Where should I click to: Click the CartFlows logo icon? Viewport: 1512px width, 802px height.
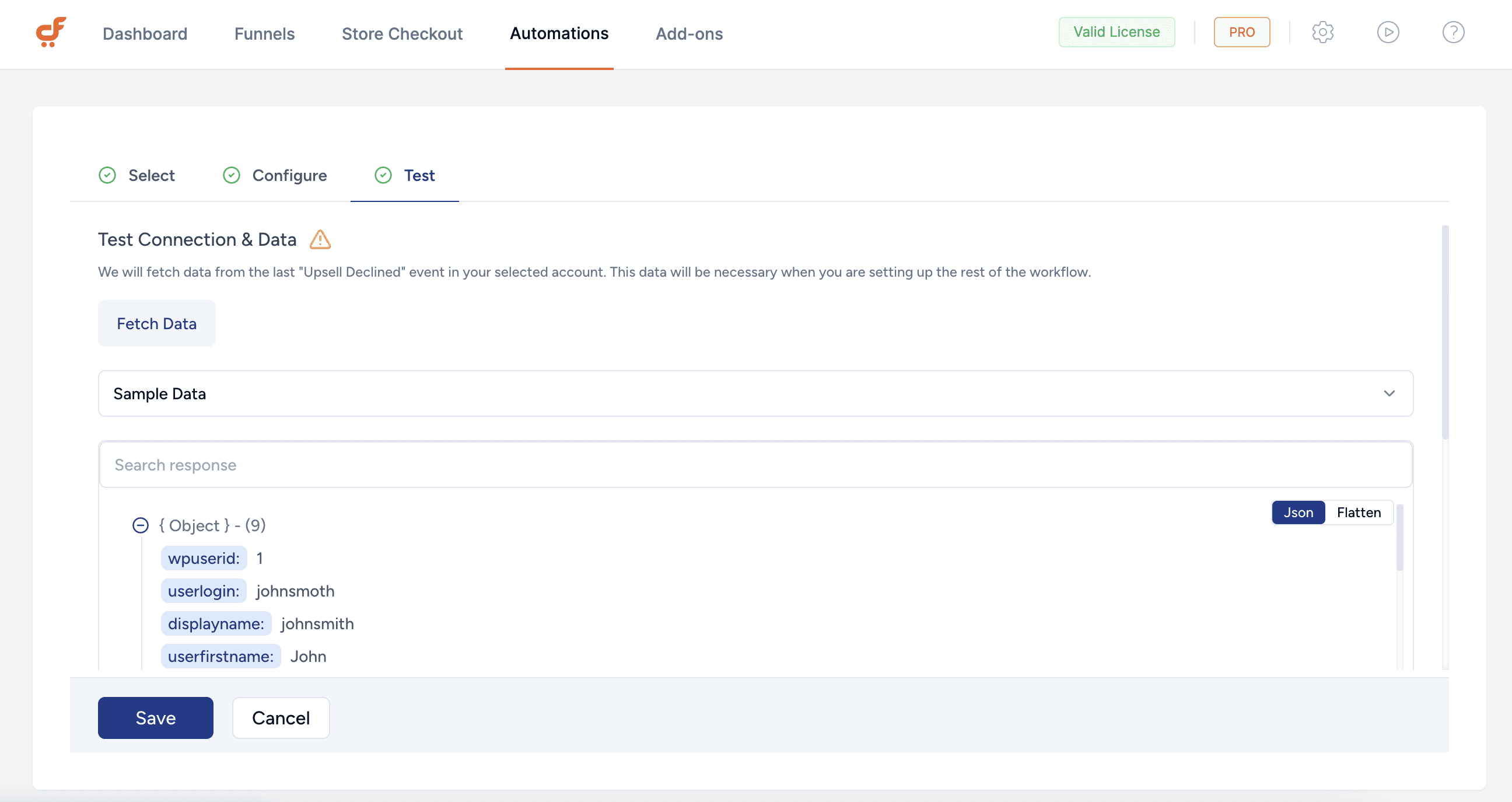51,32
